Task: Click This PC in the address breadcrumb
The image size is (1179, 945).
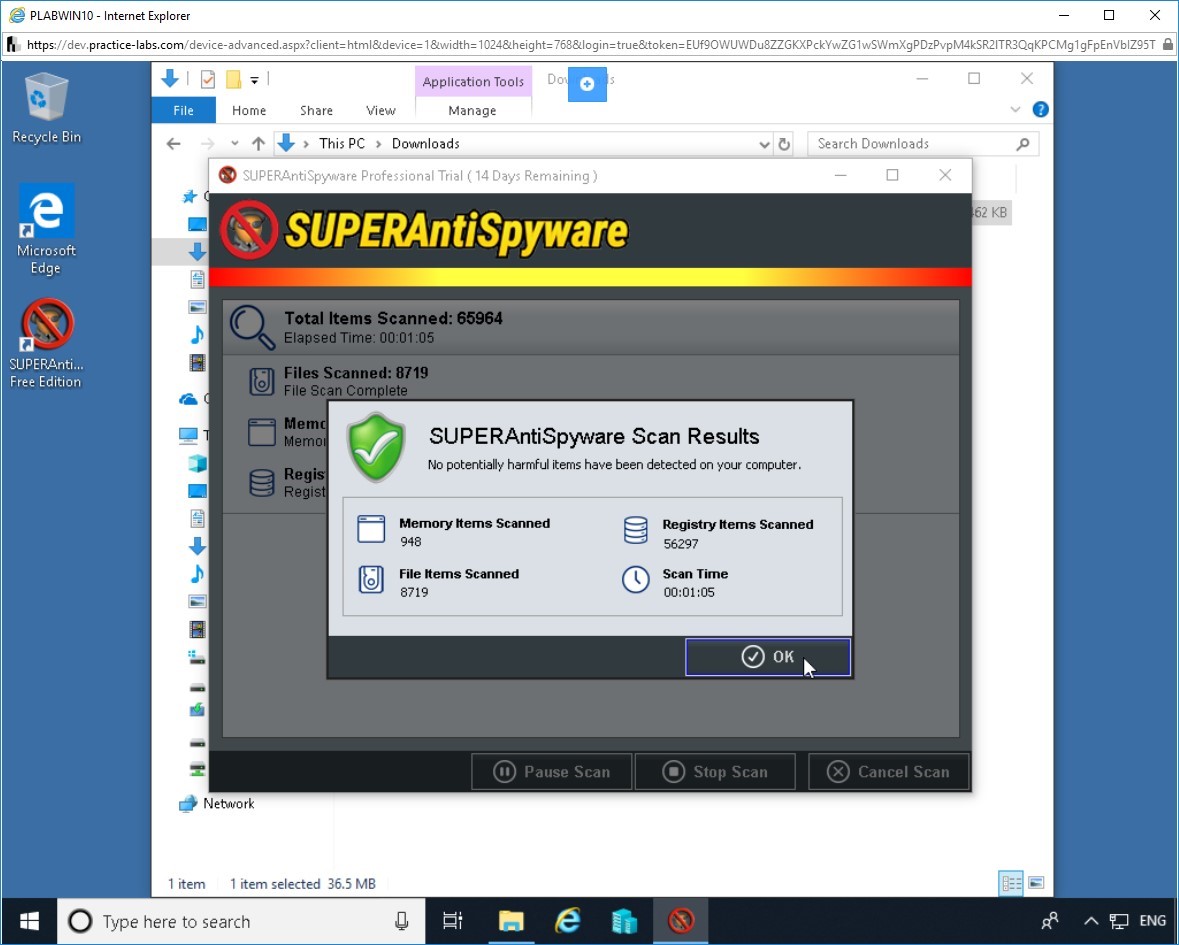Action: pos(341,144)
